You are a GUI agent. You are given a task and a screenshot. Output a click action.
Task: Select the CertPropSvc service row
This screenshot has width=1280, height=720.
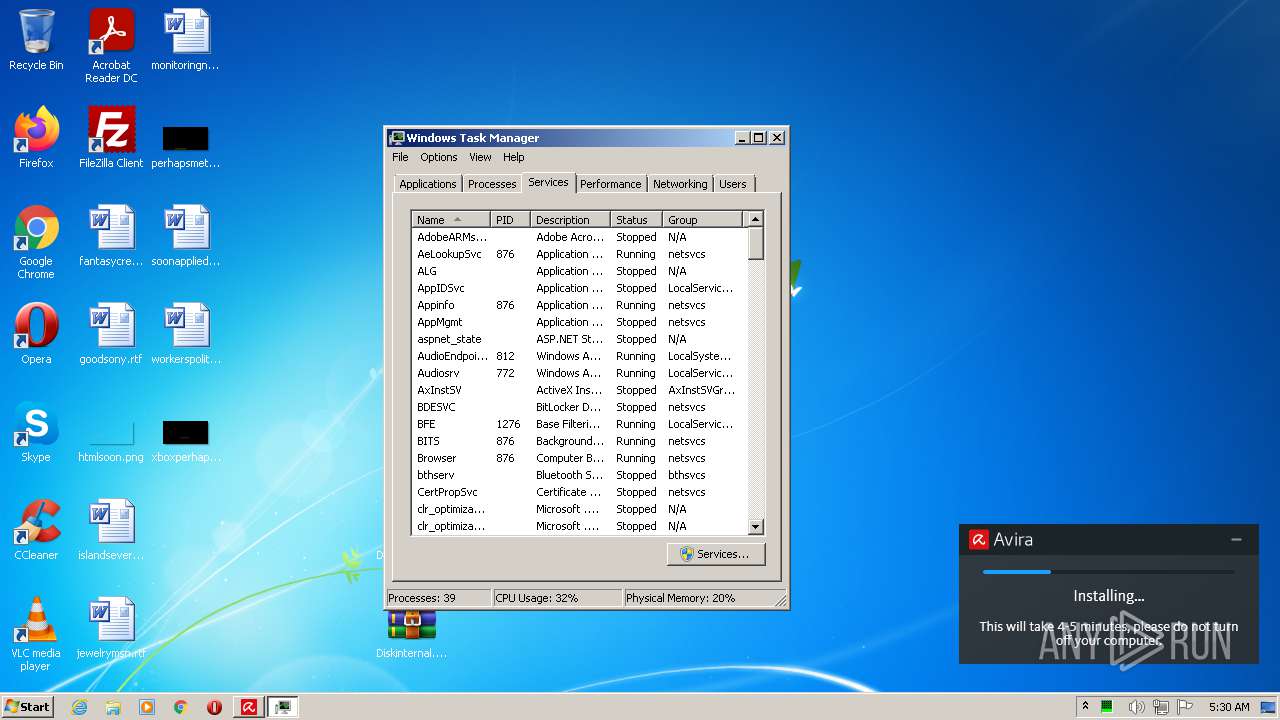point(579,492)
